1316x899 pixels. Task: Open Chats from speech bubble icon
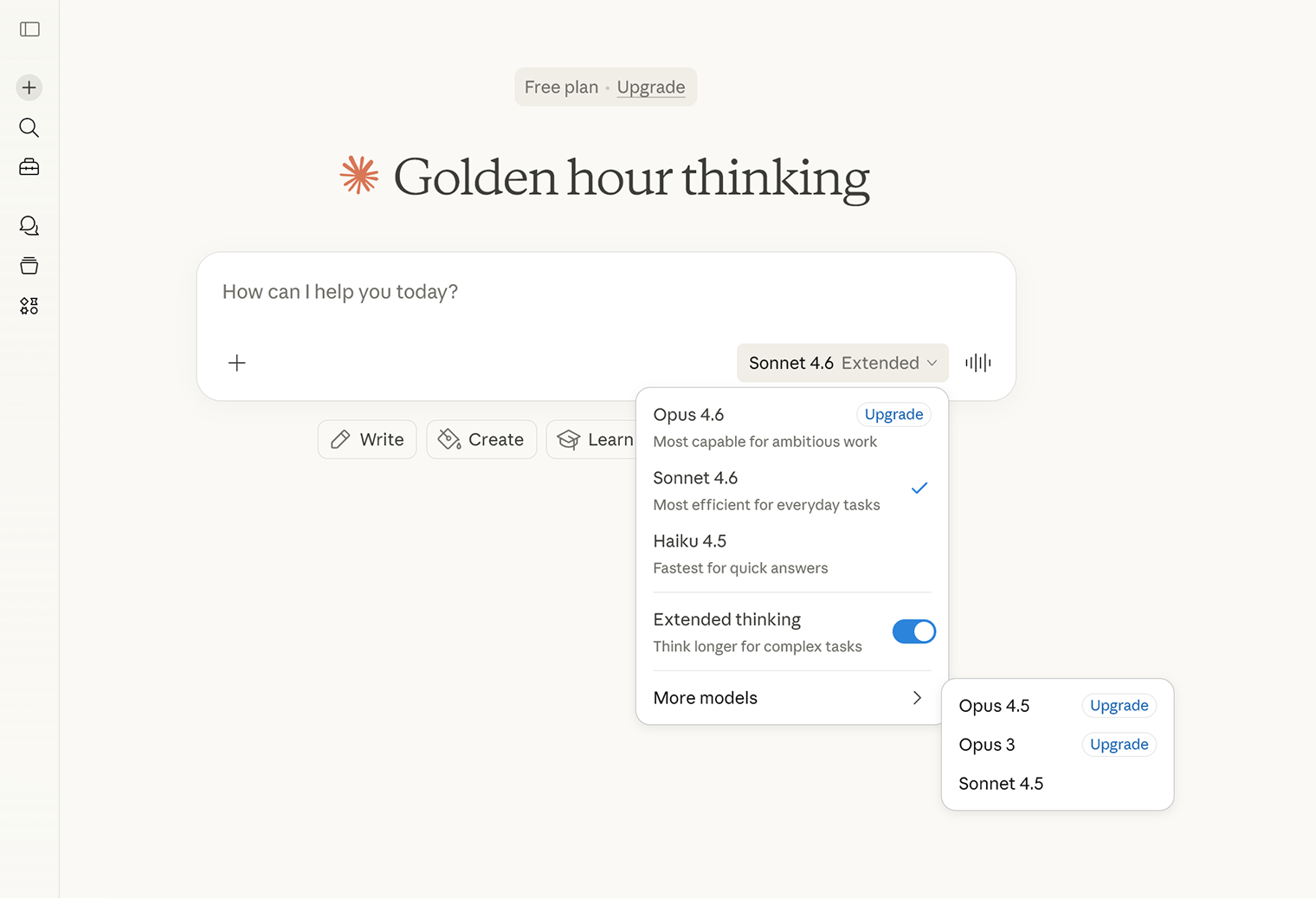pos(29,226)
